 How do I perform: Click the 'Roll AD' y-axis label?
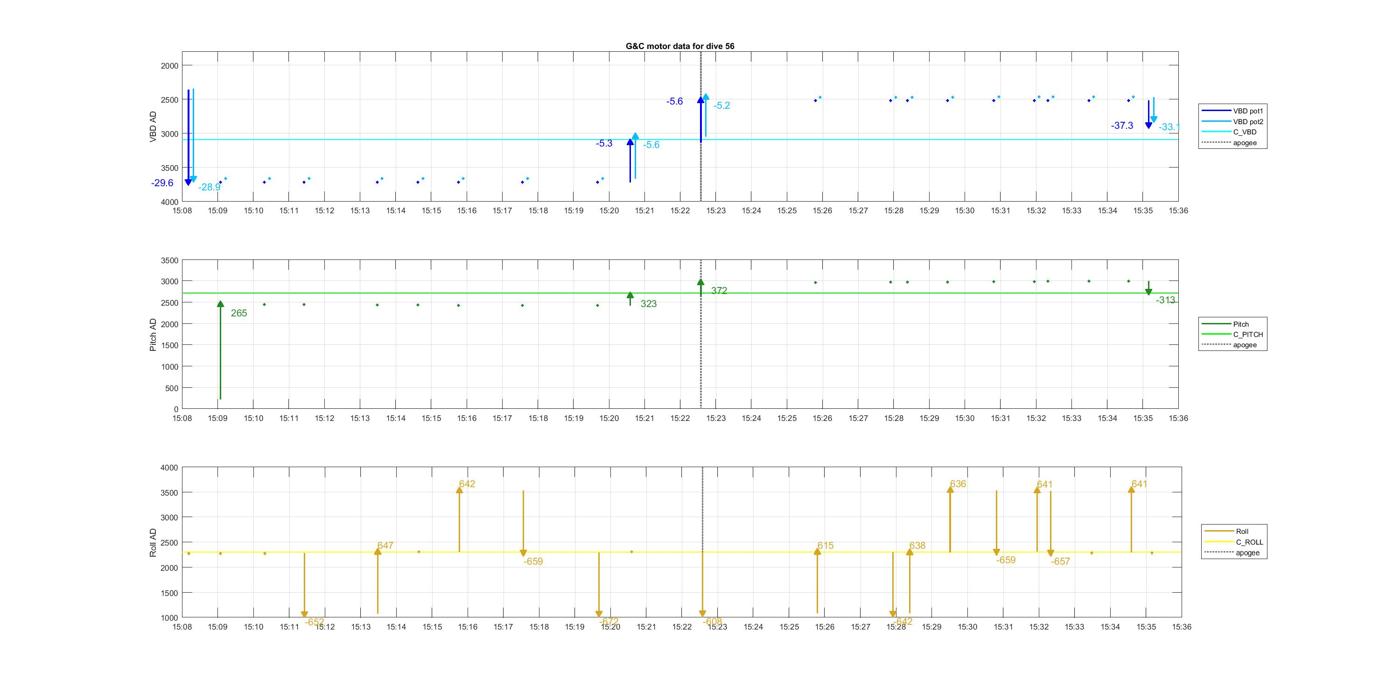point(153,542)
